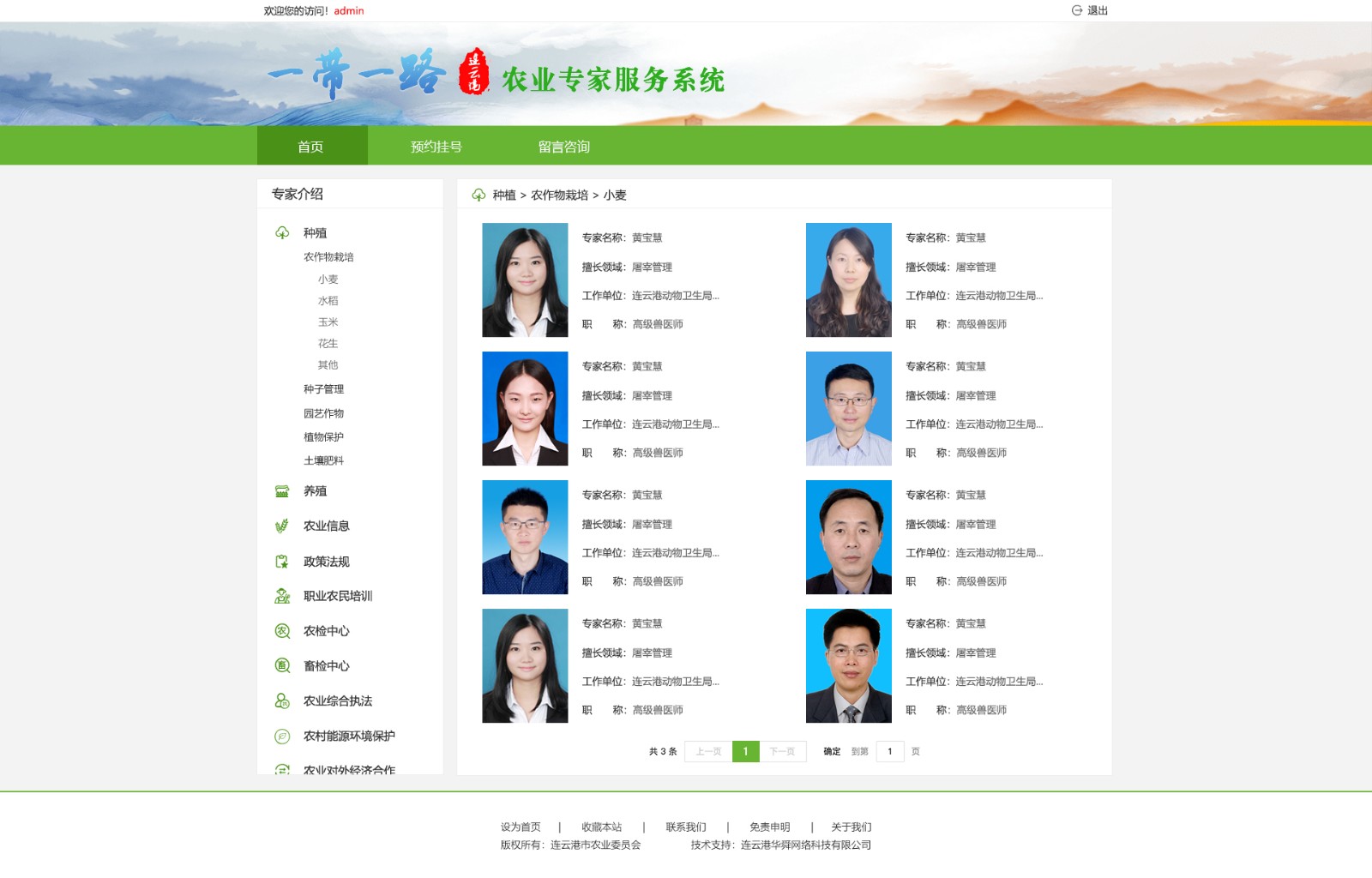Click the 政策法规 document icon
The height and width of the screenshot is (878, 1372).
(282, 562)
